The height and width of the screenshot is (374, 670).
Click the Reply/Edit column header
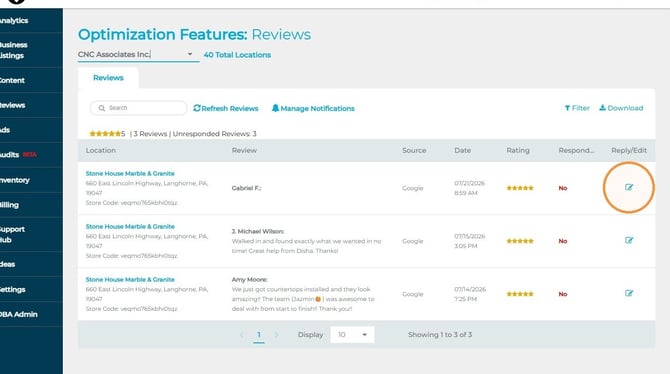coord(629,150)
